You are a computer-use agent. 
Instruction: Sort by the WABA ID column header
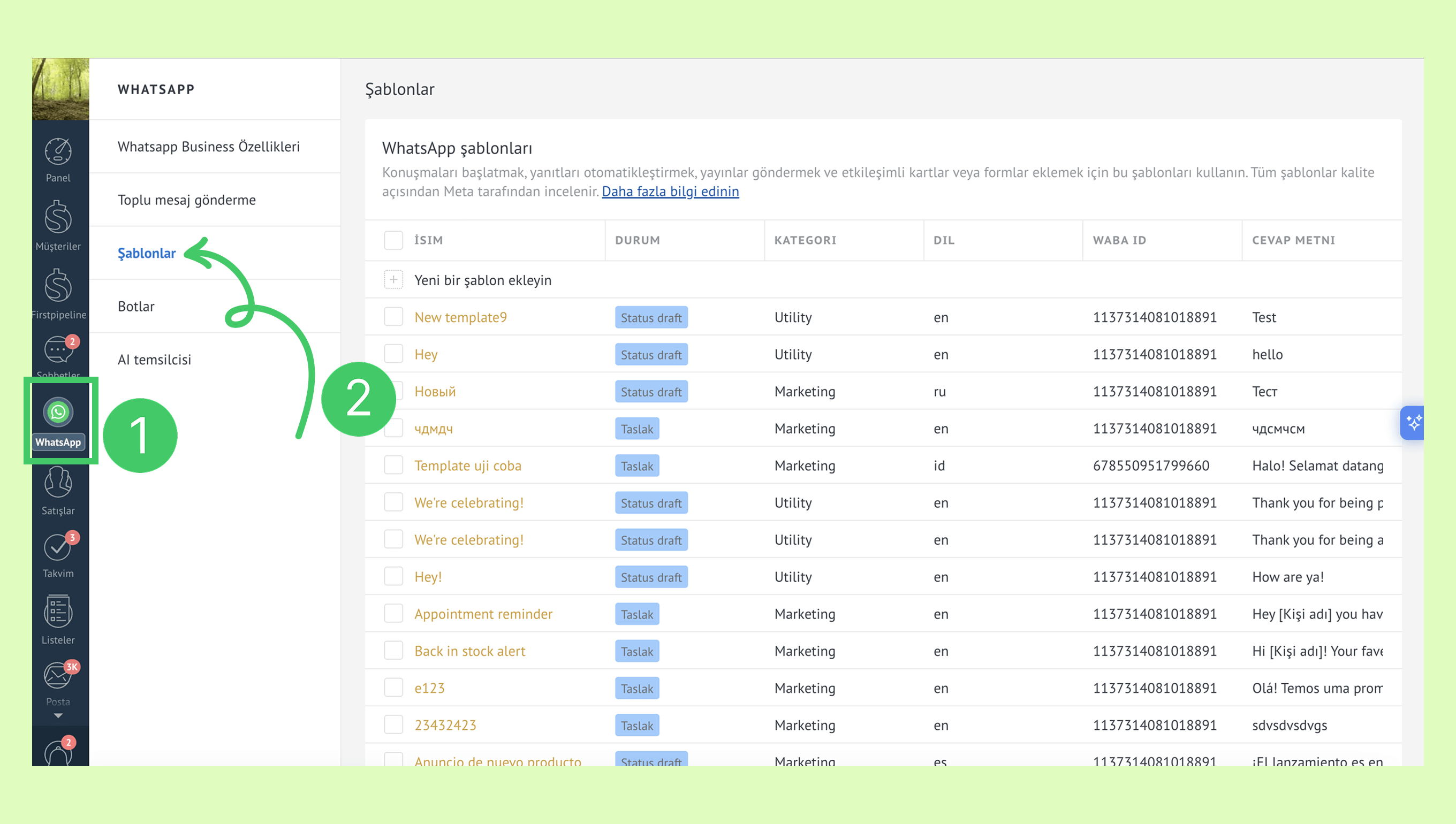pos(1119,240)
